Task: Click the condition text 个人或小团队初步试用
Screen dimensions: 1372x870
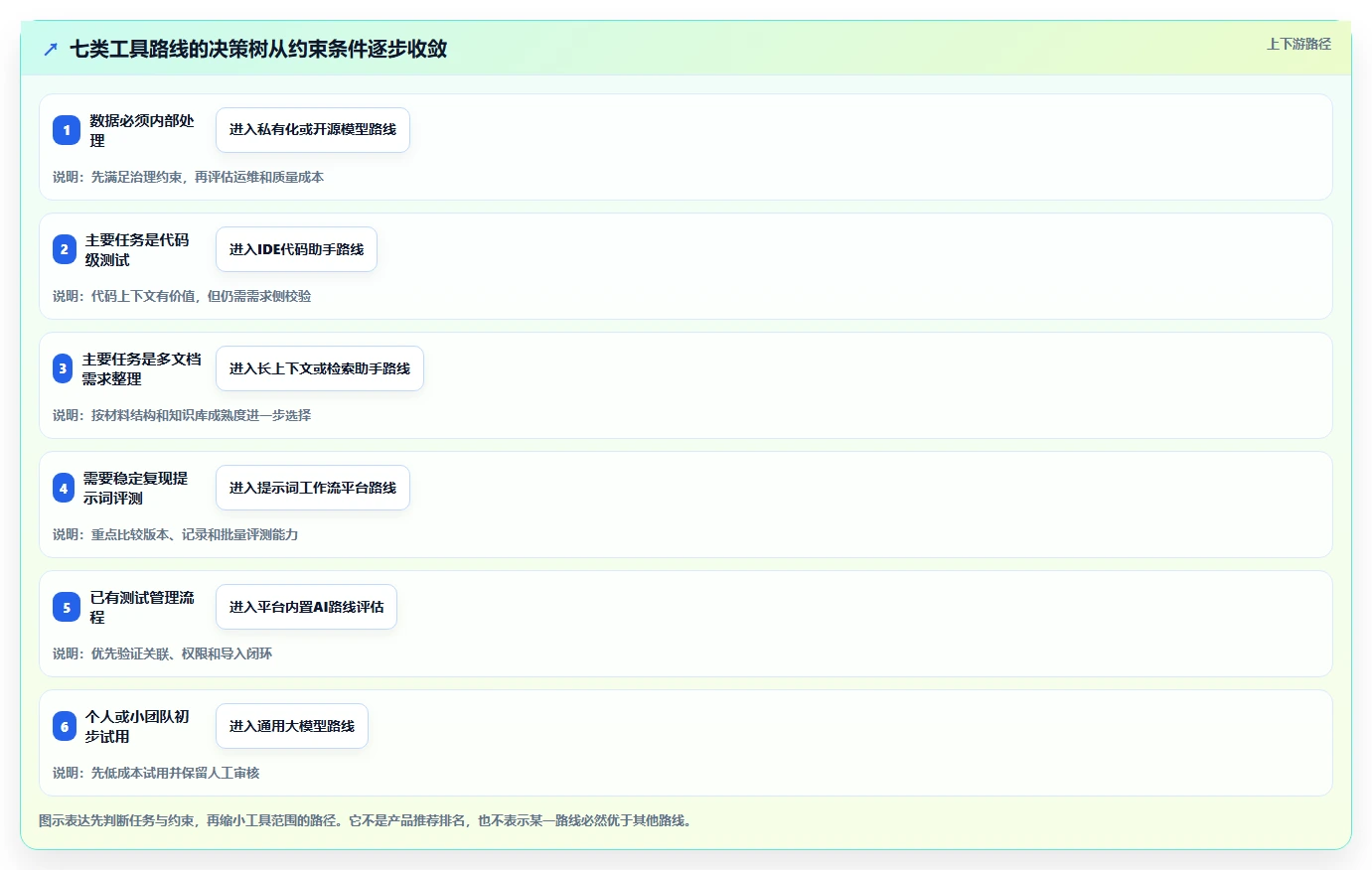Action: (137, 726)
